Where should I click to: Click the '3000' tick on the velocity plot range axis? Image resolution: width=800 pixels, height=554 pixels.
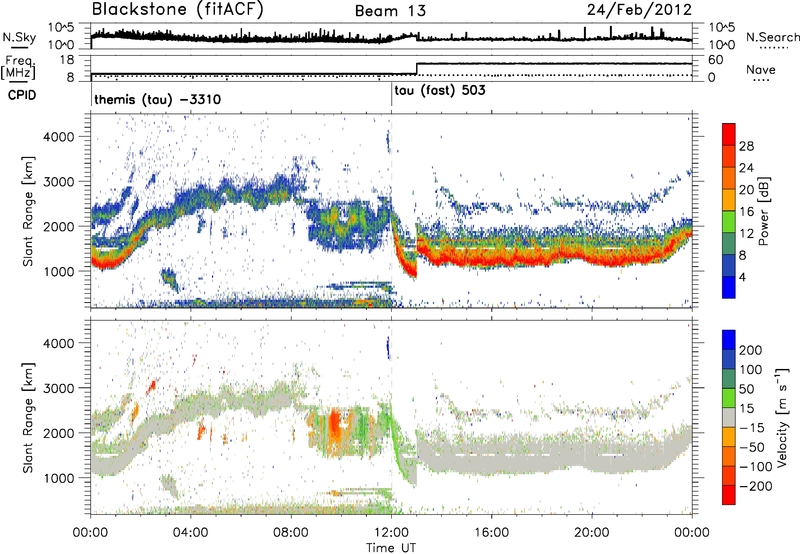click(x=58, y=388)
